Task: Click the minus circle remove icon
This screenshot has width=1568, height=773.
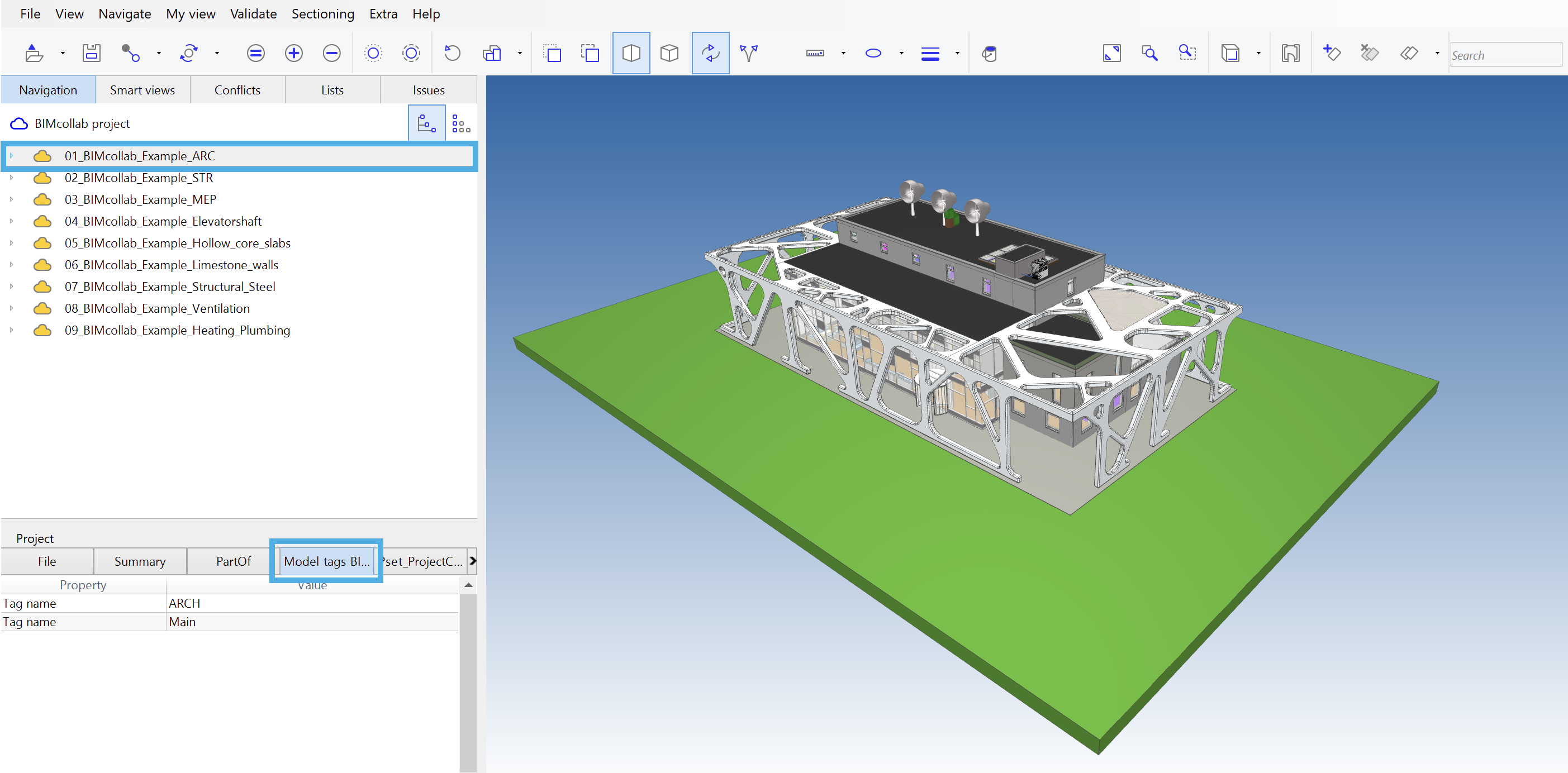Action: tap(331, 54)
